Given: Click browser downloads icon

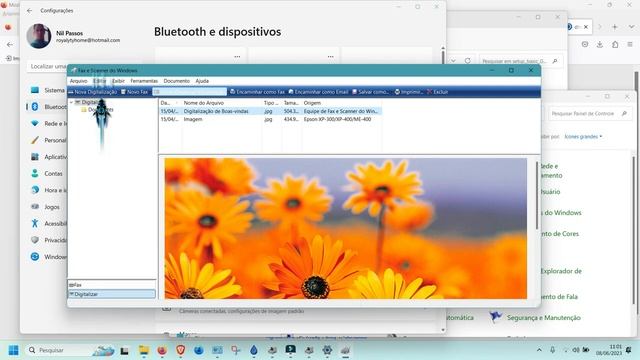Looking at the screenshot, I should 600,44.
